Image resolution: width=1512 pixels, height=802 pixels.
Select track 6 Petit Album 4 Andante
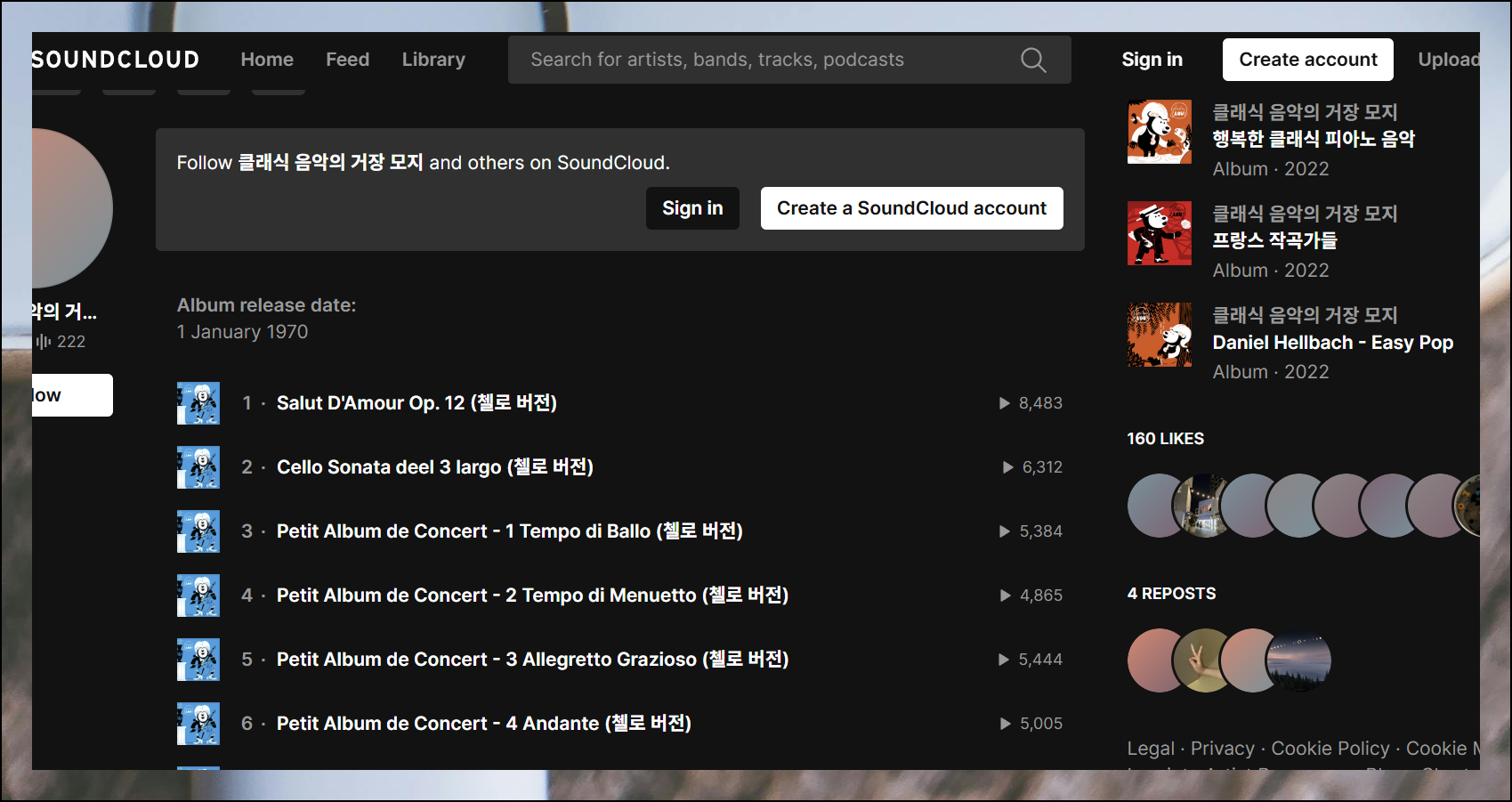(x=483, y=724)
